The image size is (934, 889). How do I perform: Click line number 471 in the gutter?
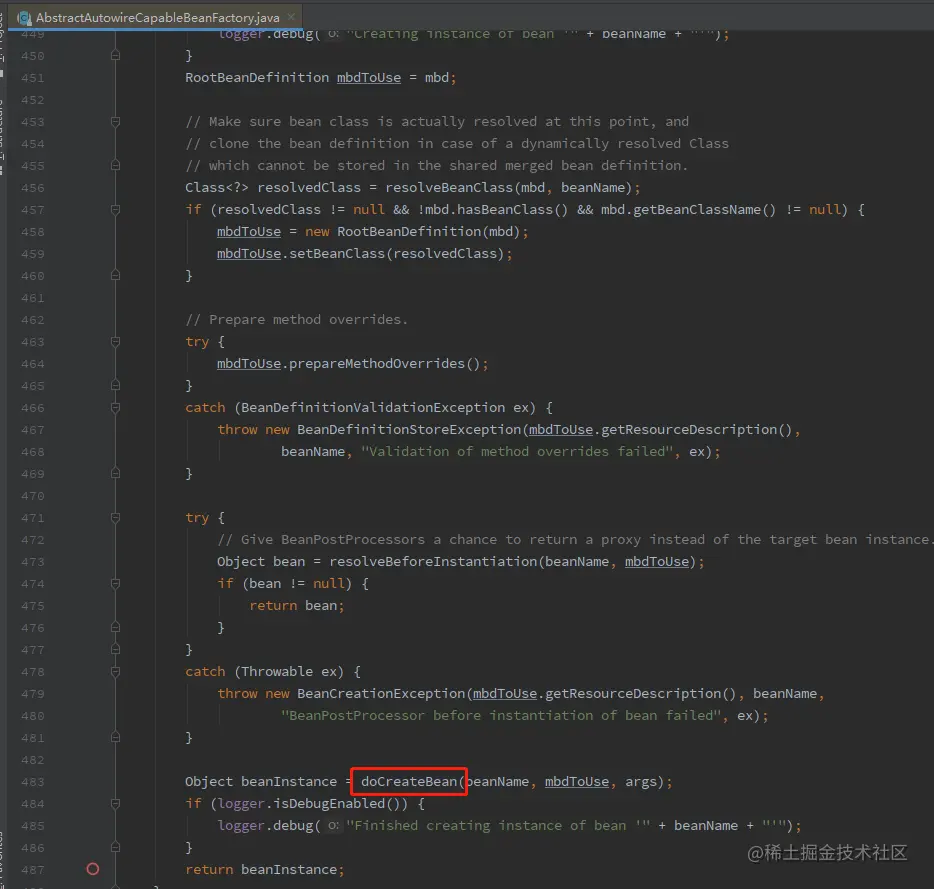tap(33, 518)
